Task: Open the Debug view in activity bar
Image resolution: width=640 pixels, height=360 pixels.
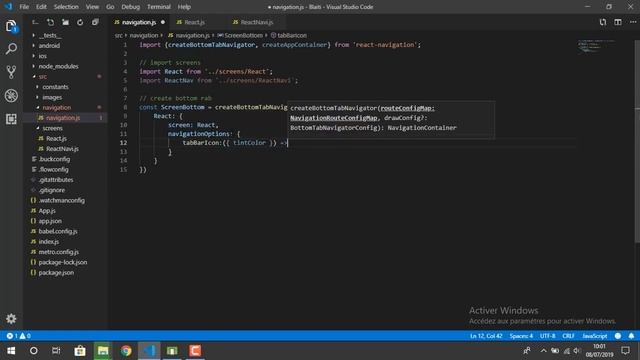Action: [11, 96]
